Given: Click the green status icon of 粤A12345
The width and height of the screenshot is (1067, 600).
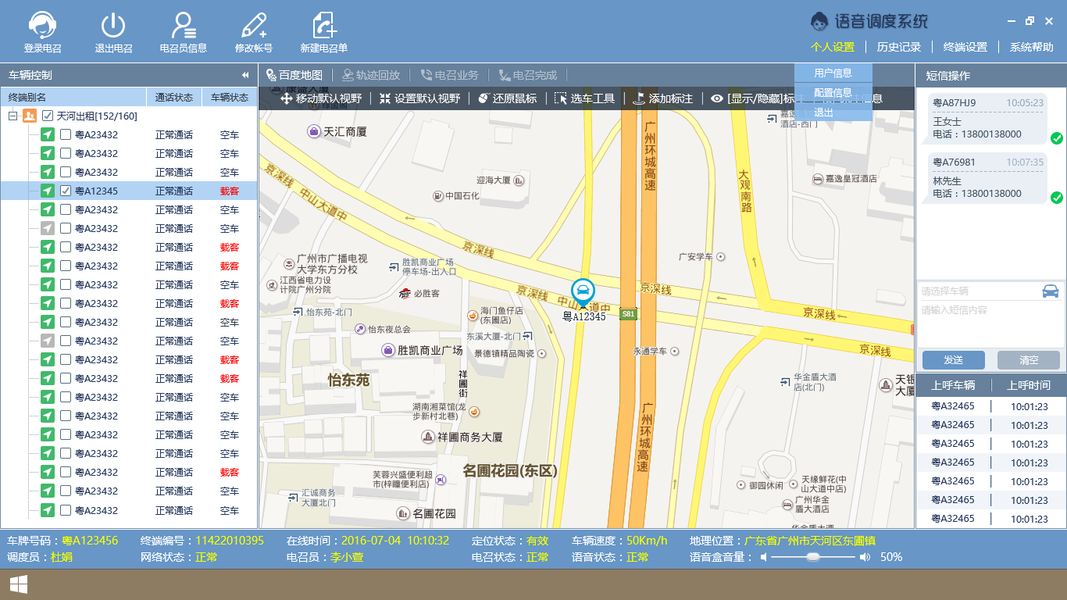Looking at the screenshot, I should coord(47,191).
